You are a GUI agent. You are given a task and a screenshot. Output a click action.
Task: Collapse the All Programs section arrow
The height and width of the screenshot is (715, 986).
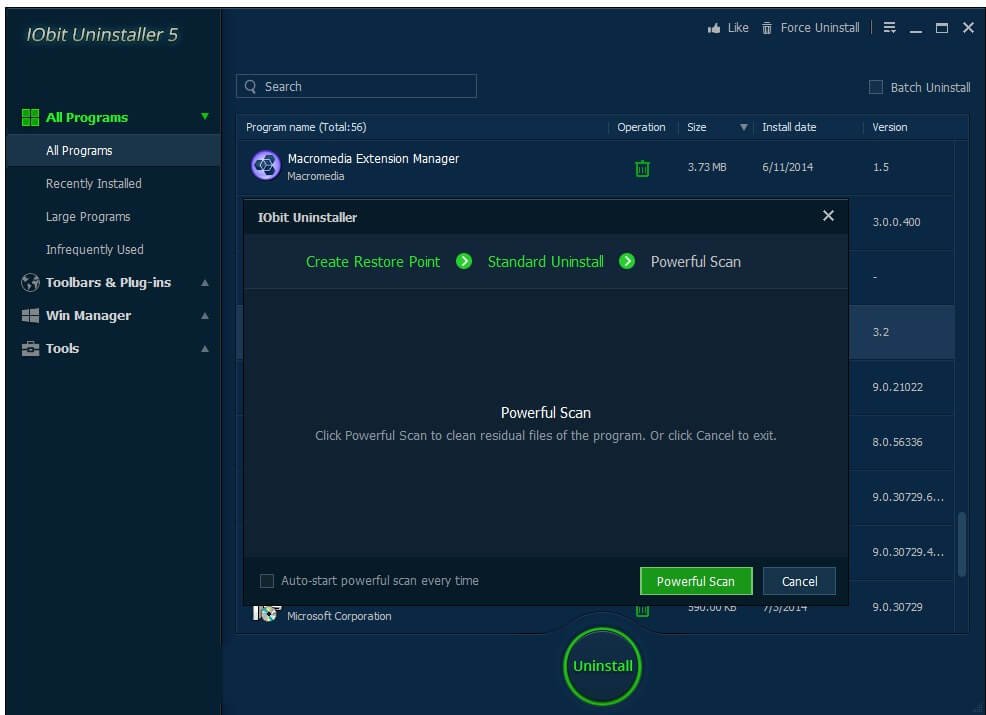coord(204,116)
